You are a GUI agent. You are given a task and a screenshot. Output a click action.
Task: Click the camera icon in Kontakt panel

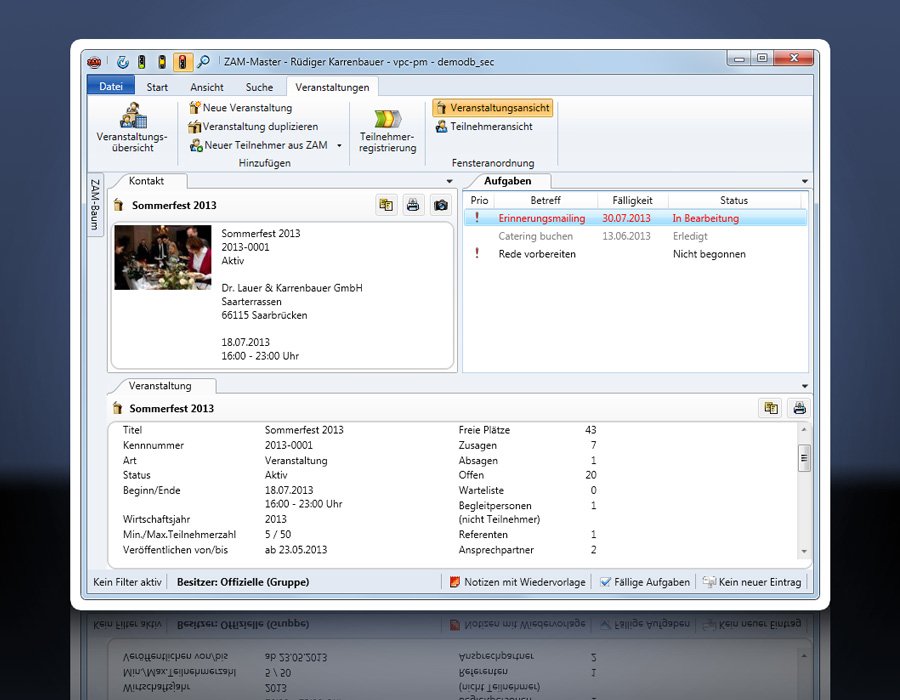tap(440, 205)
